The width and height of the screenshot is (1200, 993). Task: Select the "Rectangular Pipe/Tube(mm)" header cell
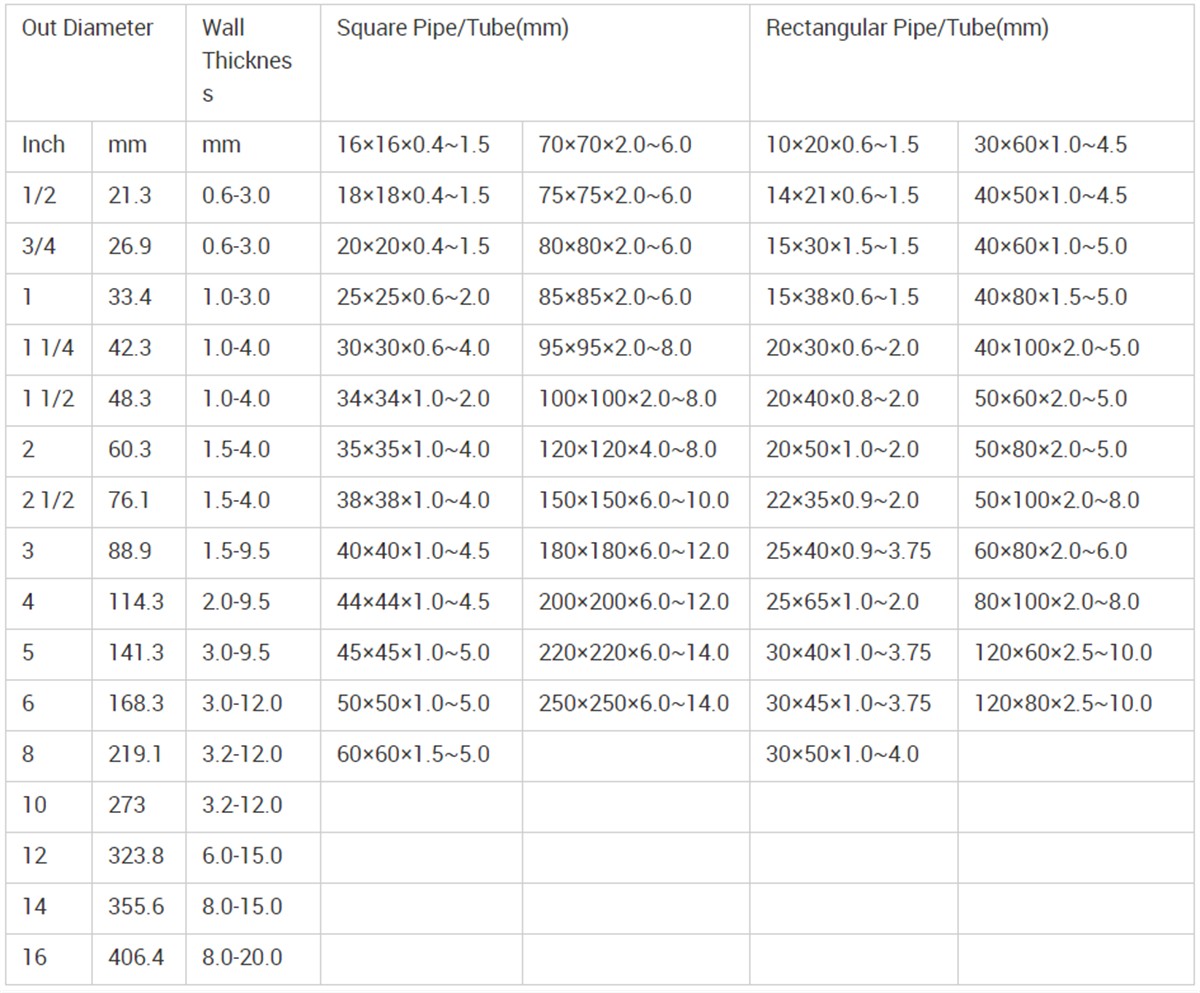tap(907, 28)
